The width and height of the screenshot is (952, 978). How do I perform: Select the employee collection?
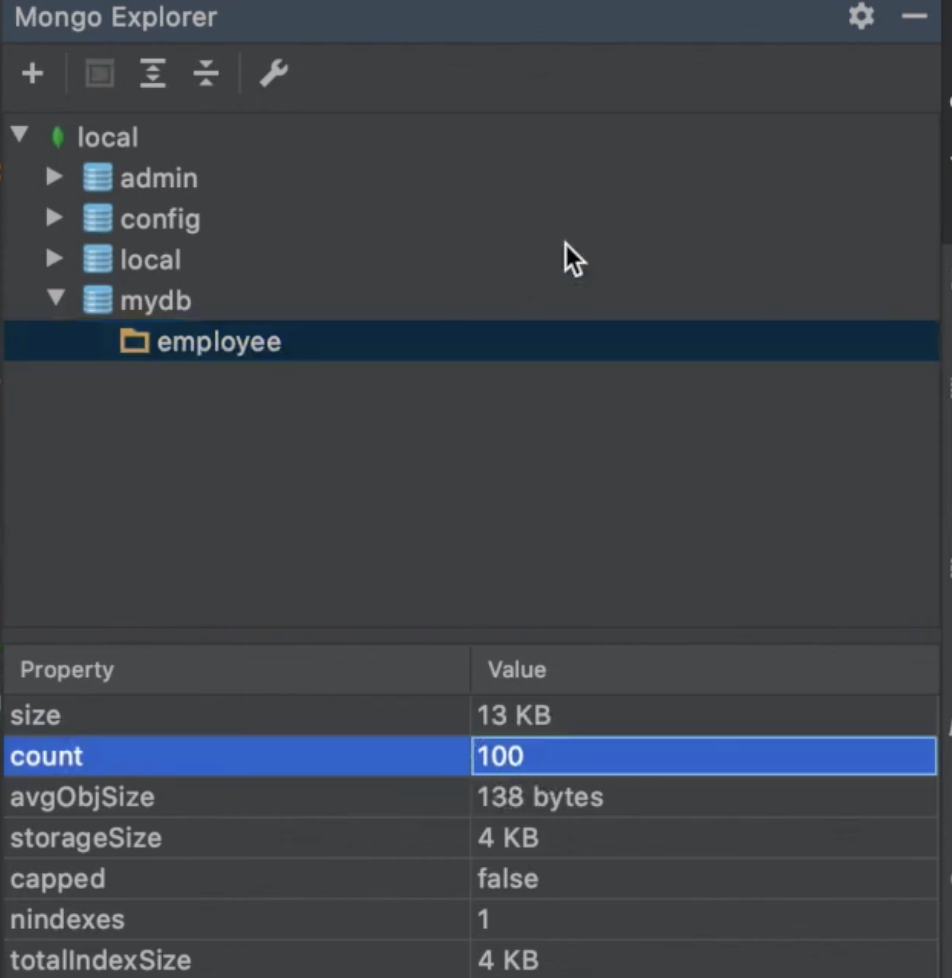point(218,342)
